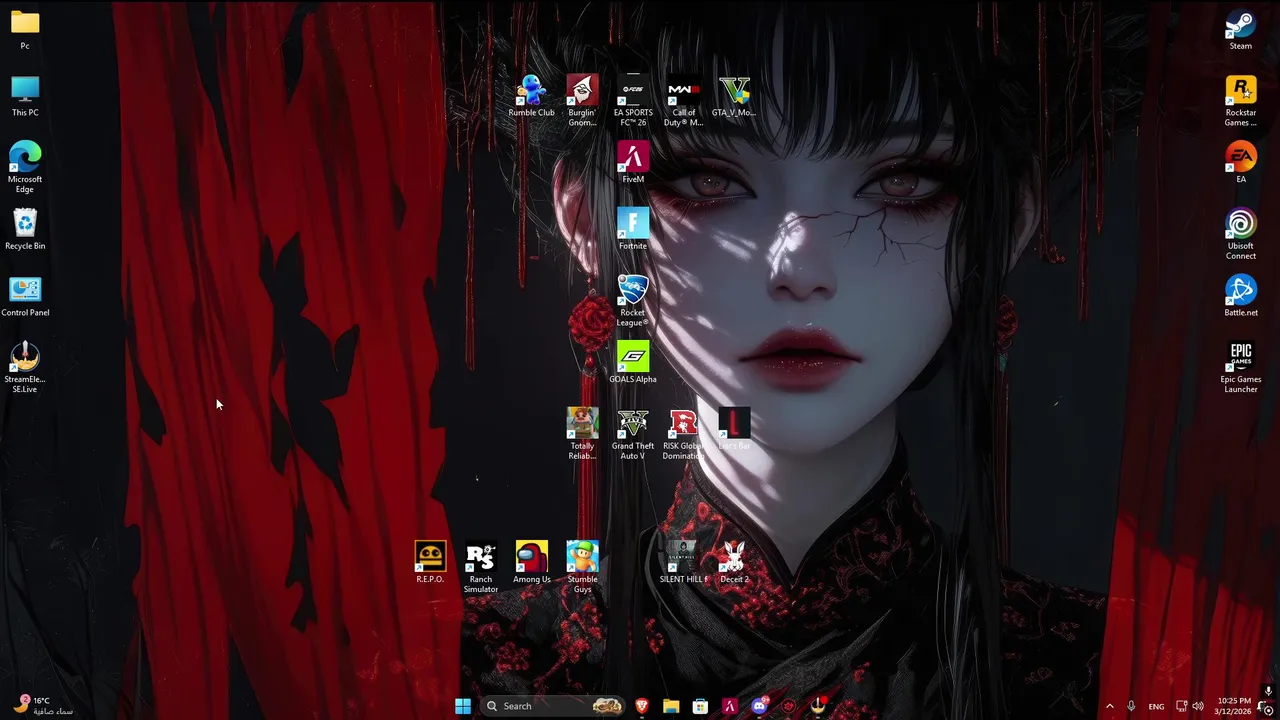The height and width of the screenshot is (720, 1280).
Task: Select the RISK Global Domination icon
Action: pyautogui.click(x=684, y=434)
